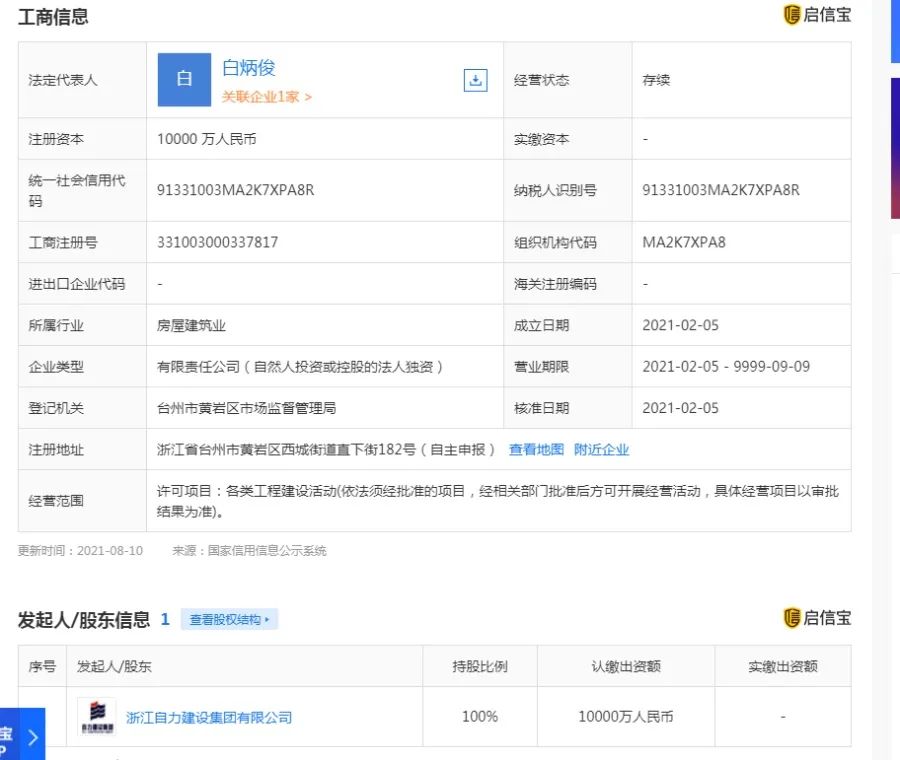Click the 工商信息 section heading
900x760 pixels.
[53, 17]
